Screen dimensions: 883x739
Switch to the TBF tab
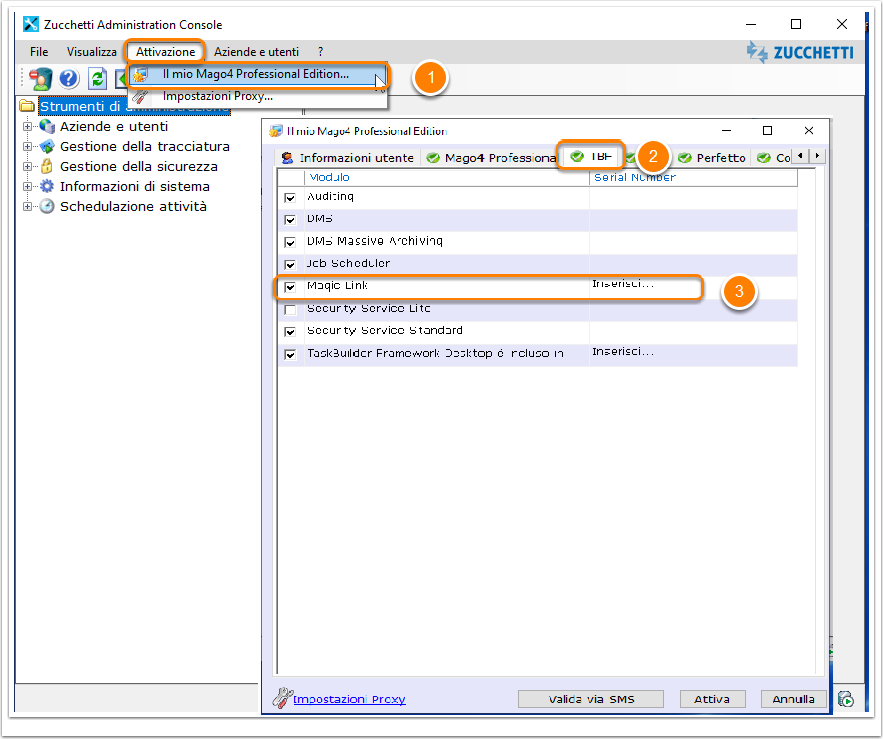(591, 156)
